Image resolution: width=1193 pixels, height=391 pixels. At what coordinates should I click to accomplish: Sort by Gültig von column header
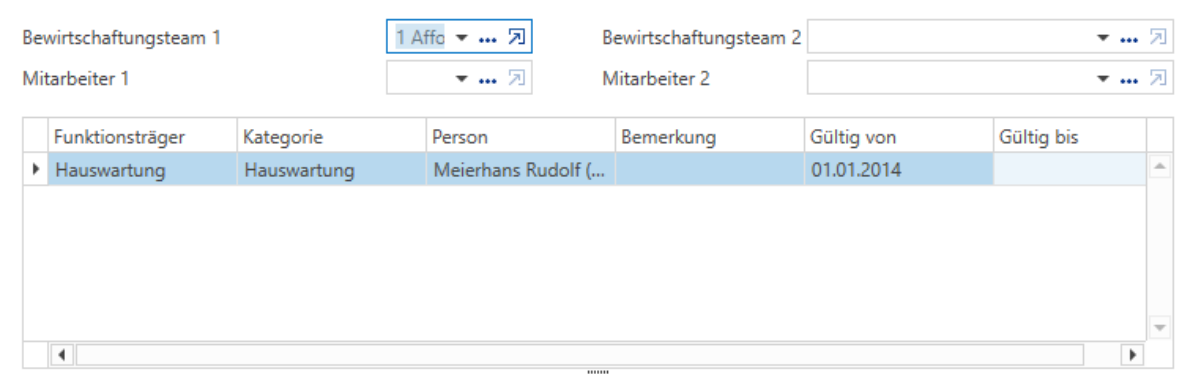(x=899, y=136)
